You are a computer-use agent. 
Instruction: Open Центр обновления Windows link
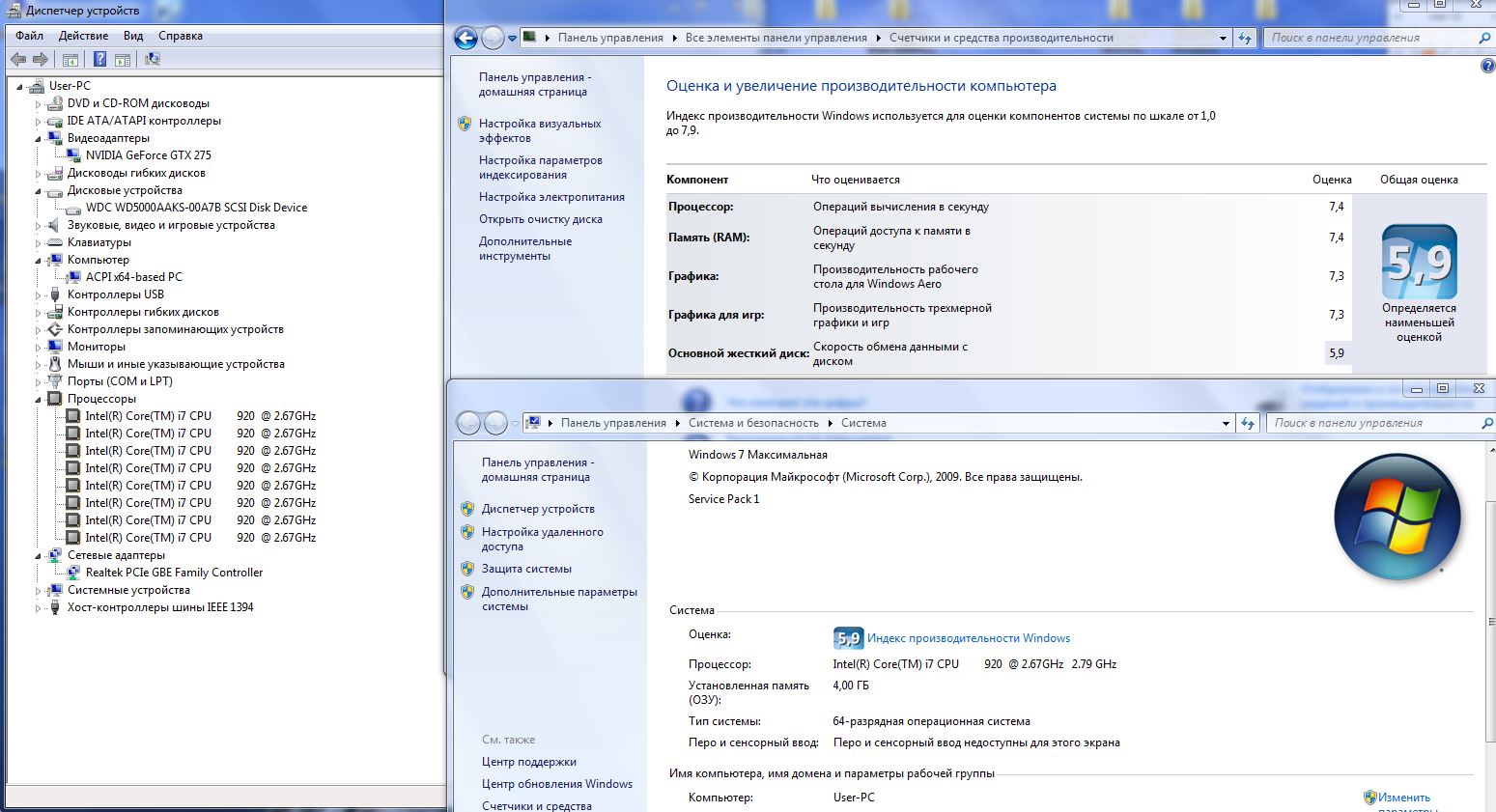point(557,784)
